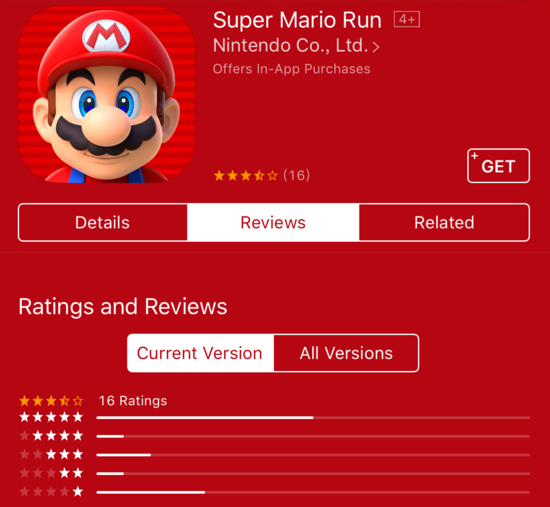Click the one-star ratings distribution bar

pos(313,492)
